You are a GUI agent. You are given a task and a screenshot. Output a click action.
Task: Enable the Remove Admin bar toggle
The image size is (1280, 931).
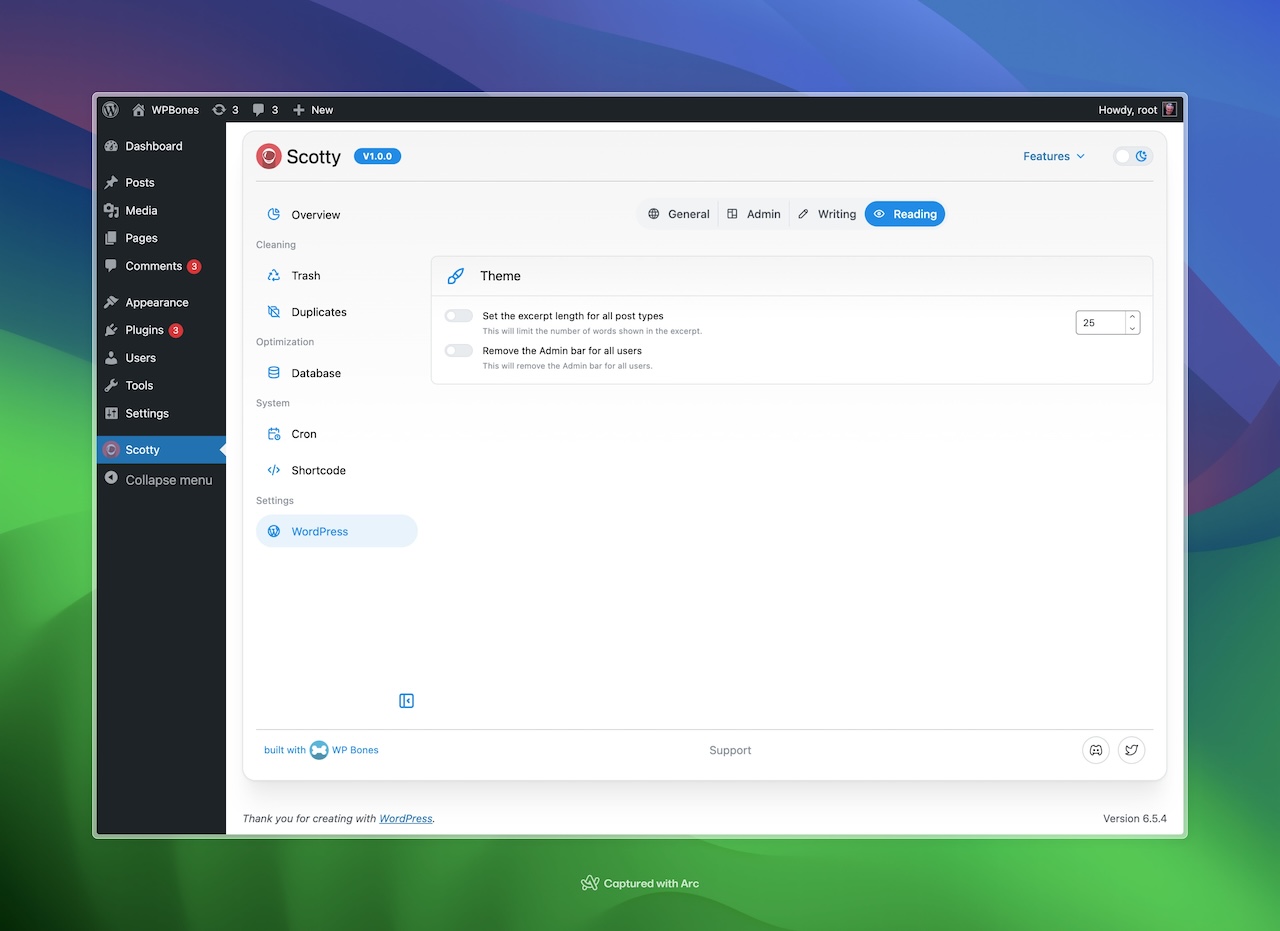point(459,351)
